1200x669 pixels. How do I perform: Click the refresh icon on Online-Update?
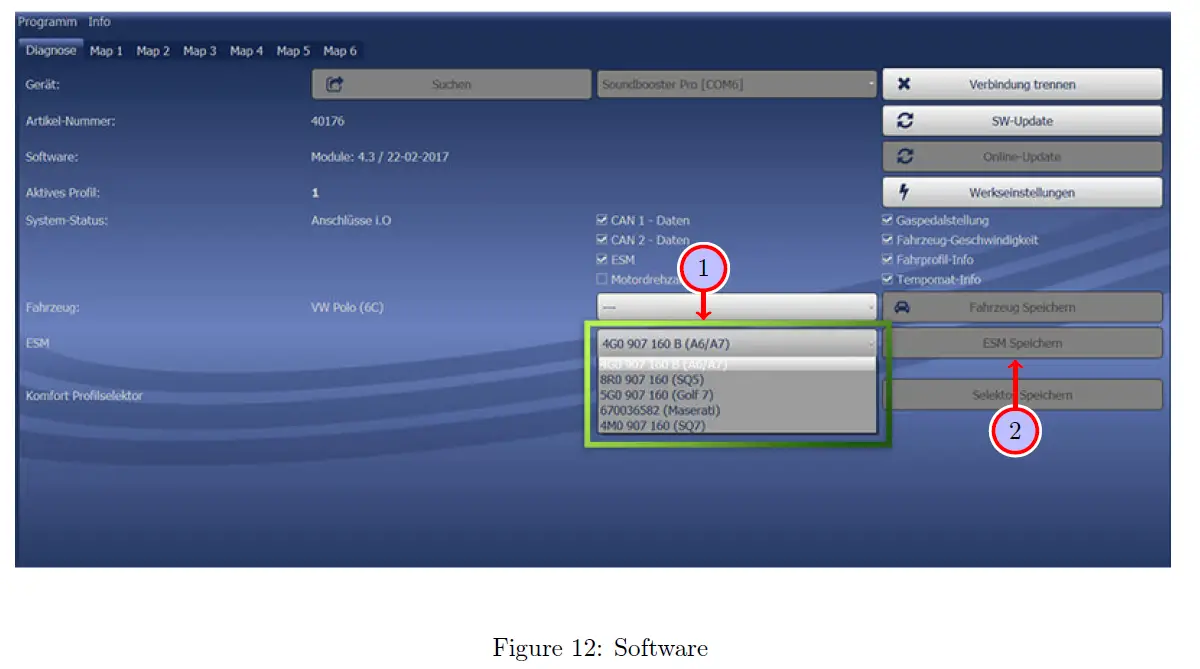click(x=905, y=156)
